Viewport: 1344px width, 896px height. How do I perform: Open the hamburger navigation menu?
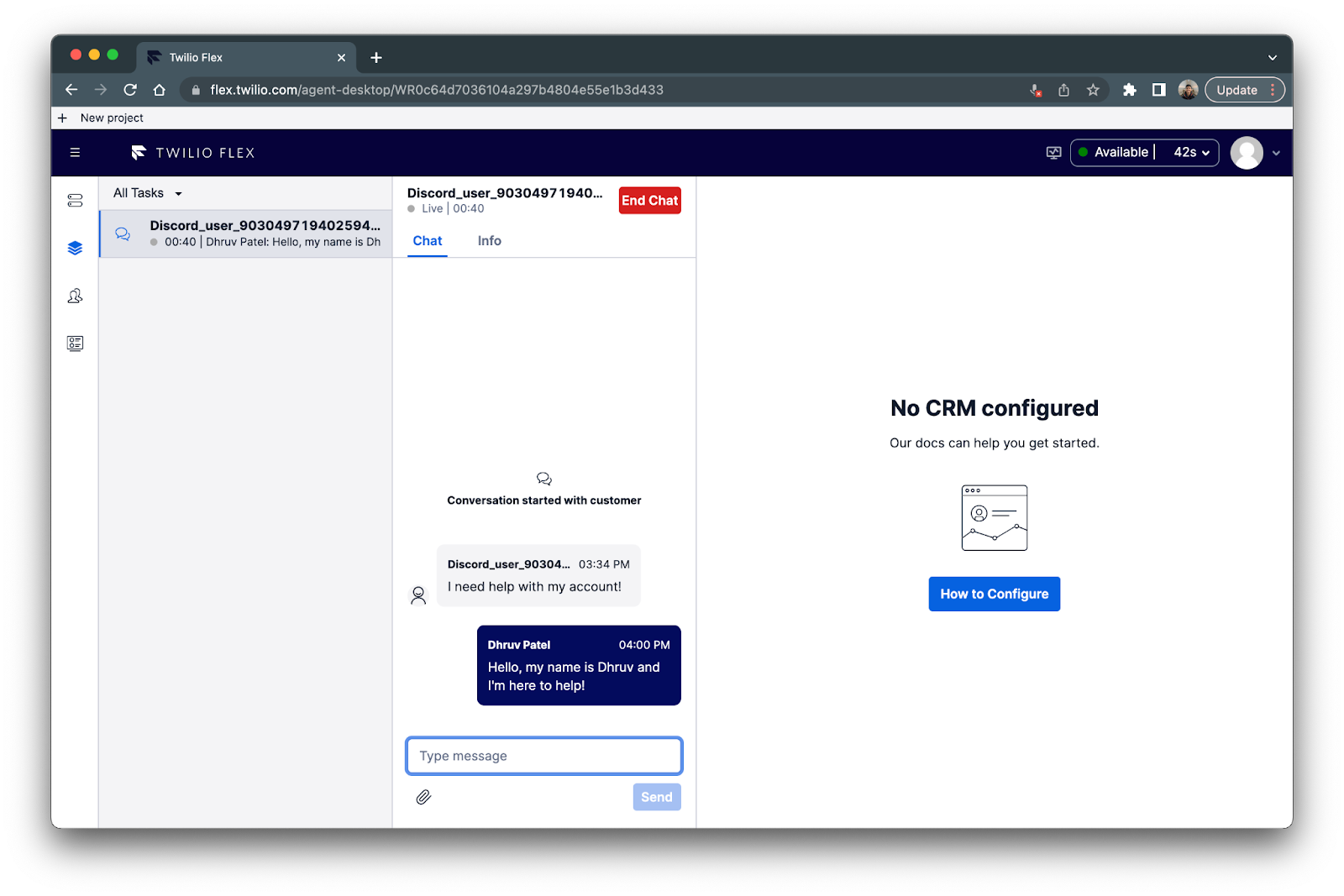tap(75, 153)
